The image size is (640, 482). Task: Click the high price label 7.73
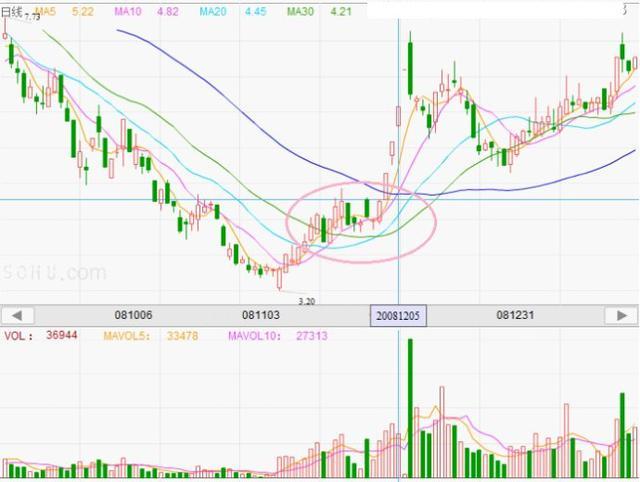33,17
